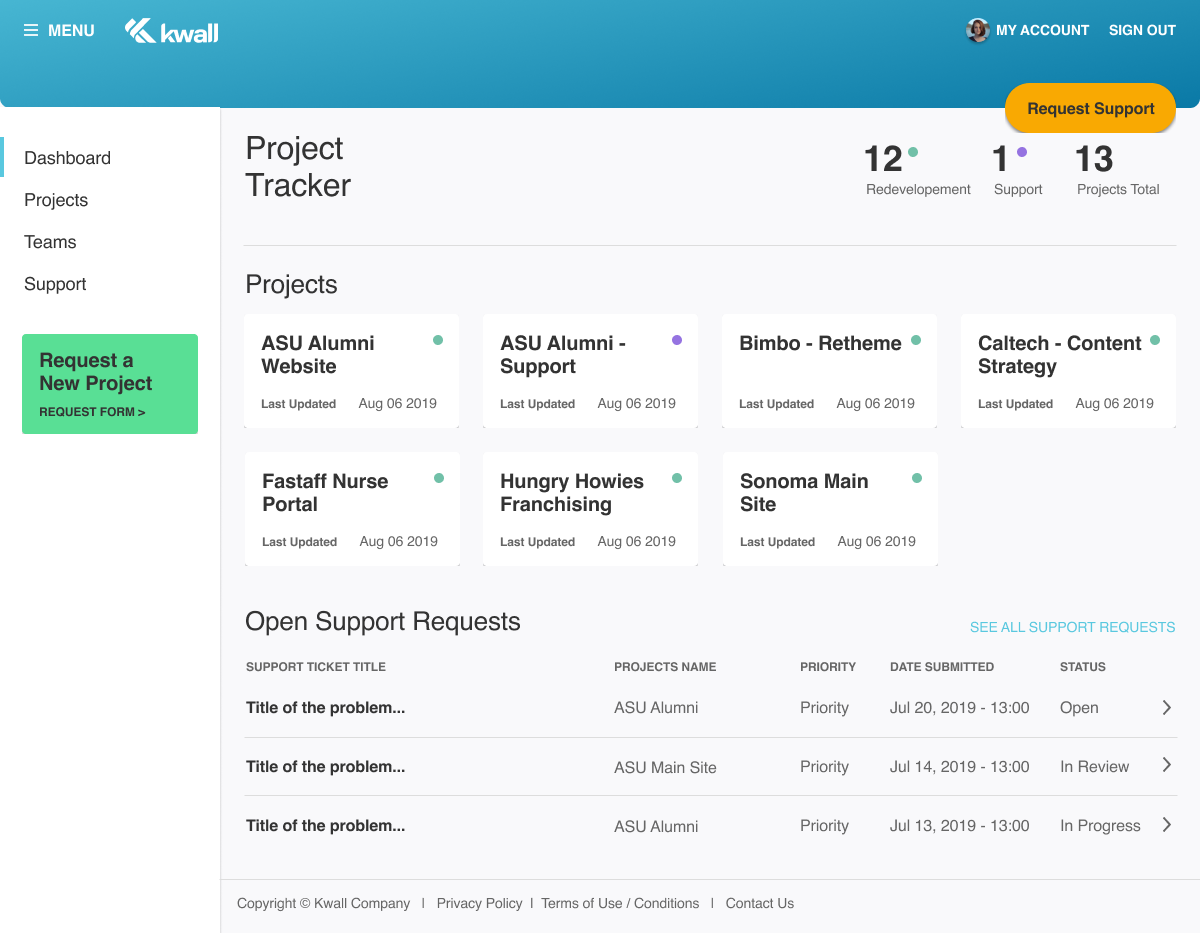The height and width of the screenshot is (933, 1200).
Task: Expand the In Progress support ticket row
Action: (x=1166, y=824)
